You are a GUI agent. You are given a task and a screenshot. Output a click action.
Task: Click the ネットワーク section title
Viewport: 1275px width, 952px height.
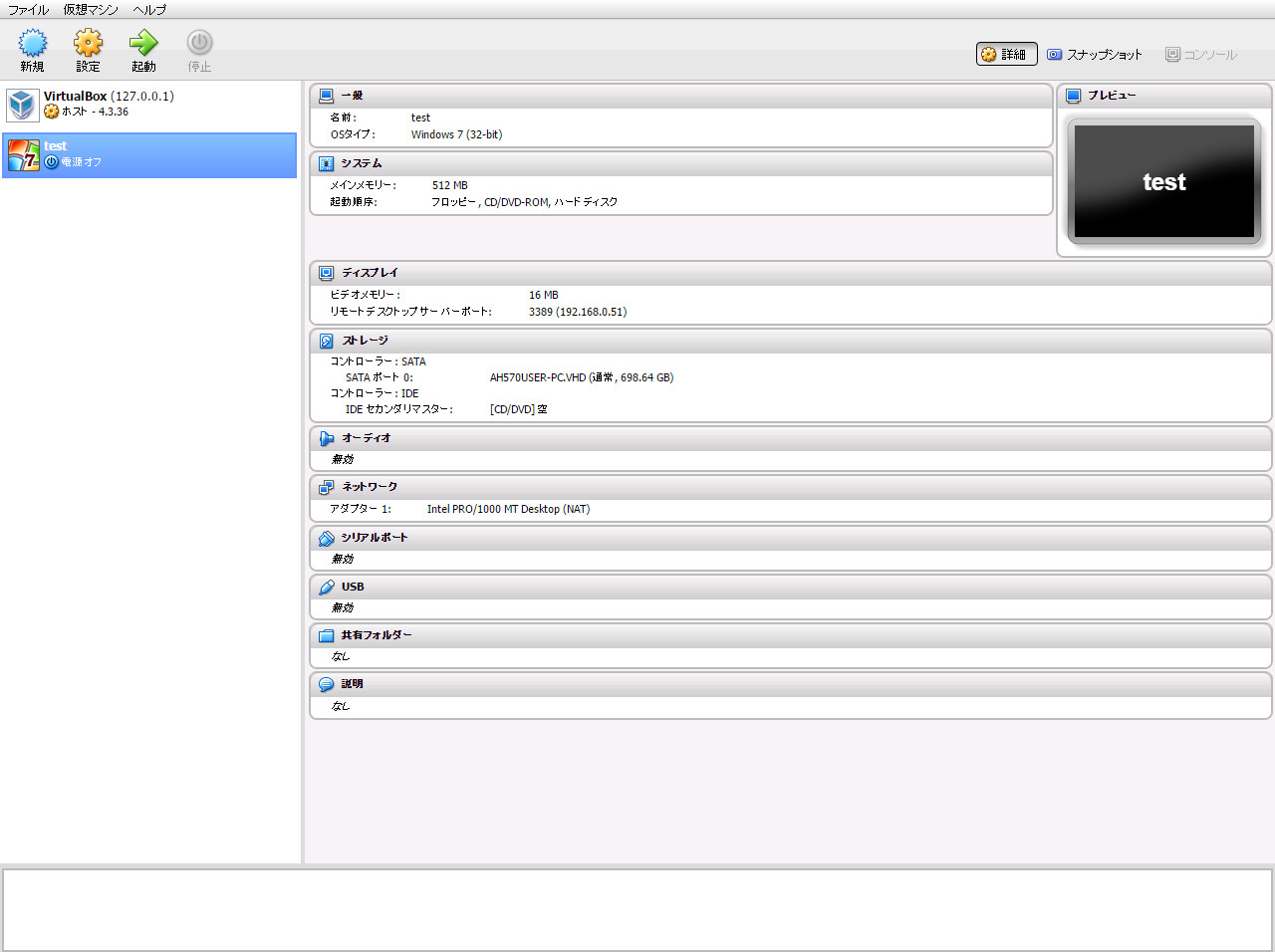370,487
